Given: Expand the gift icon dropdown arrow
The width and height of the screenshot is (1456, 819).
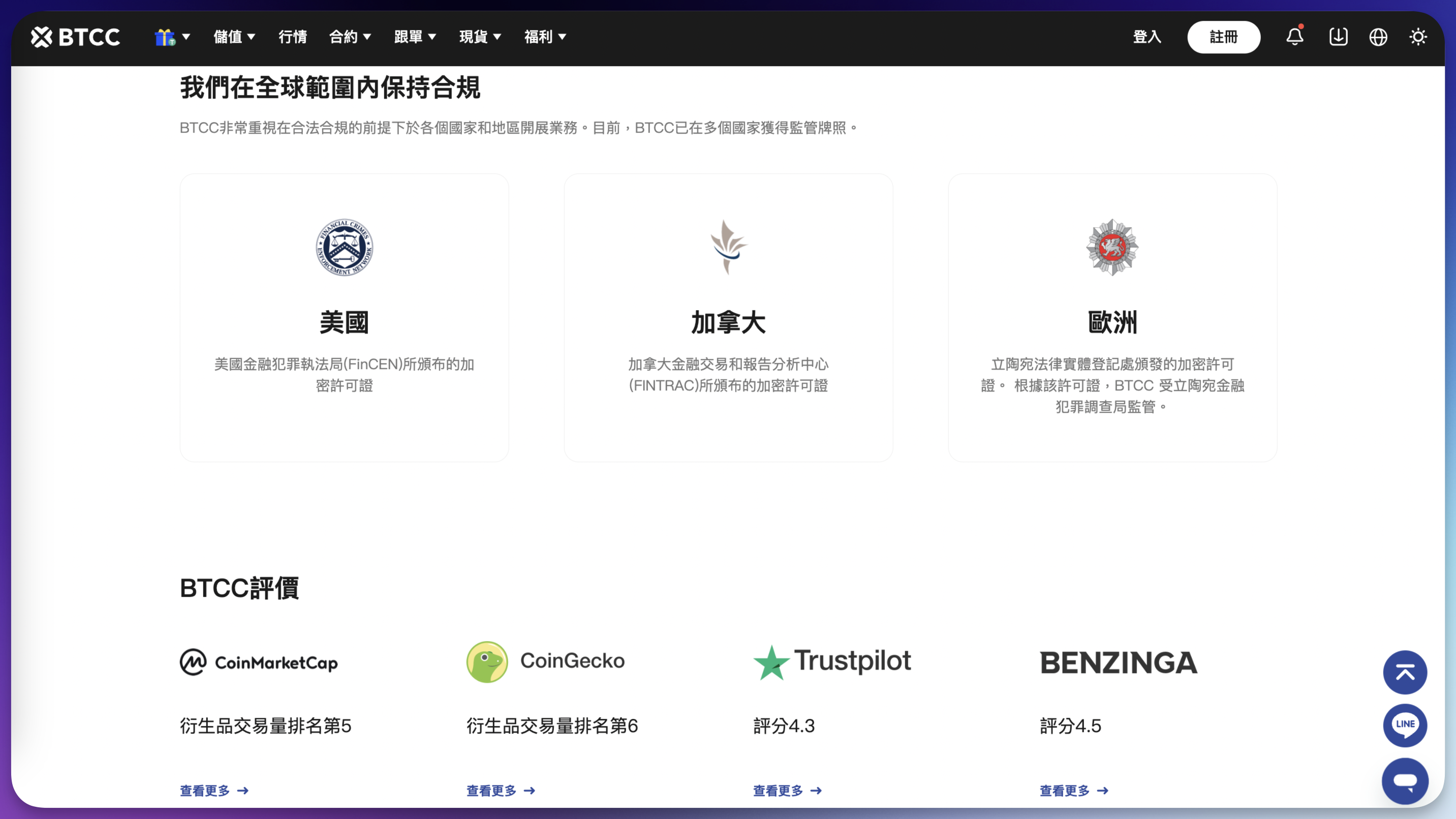Looking at the screenshot, I should [186, 37].
